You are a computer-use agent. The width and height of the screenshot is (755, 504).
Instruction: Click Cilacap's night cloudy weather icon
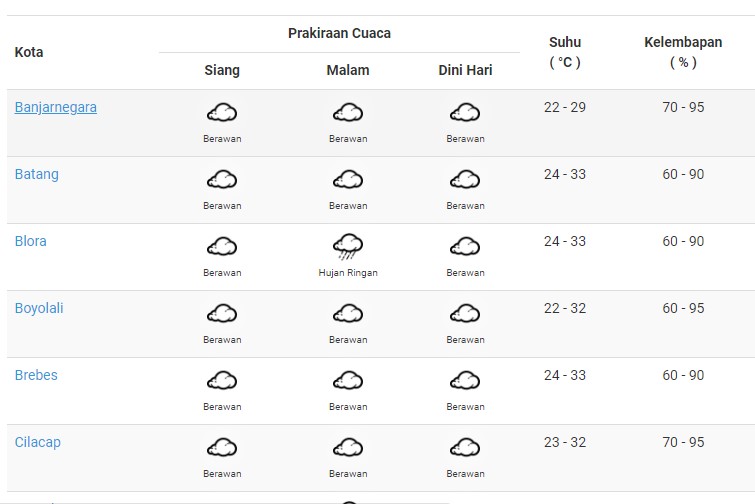[x=348, y=448]
